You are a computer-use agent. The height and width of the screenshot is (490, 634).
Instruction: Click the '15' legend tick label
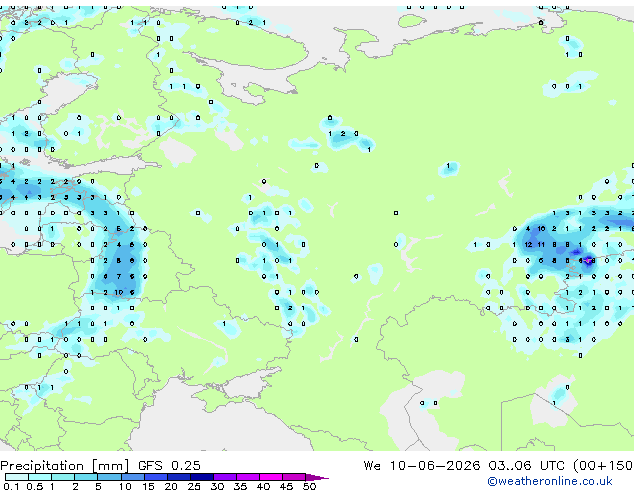click(148, 486)
